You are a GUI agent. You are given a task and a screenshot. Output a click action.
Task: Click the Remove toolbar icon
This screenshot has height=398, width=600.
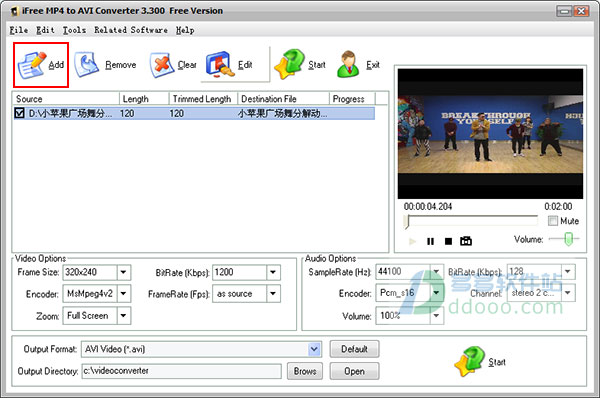87,65
